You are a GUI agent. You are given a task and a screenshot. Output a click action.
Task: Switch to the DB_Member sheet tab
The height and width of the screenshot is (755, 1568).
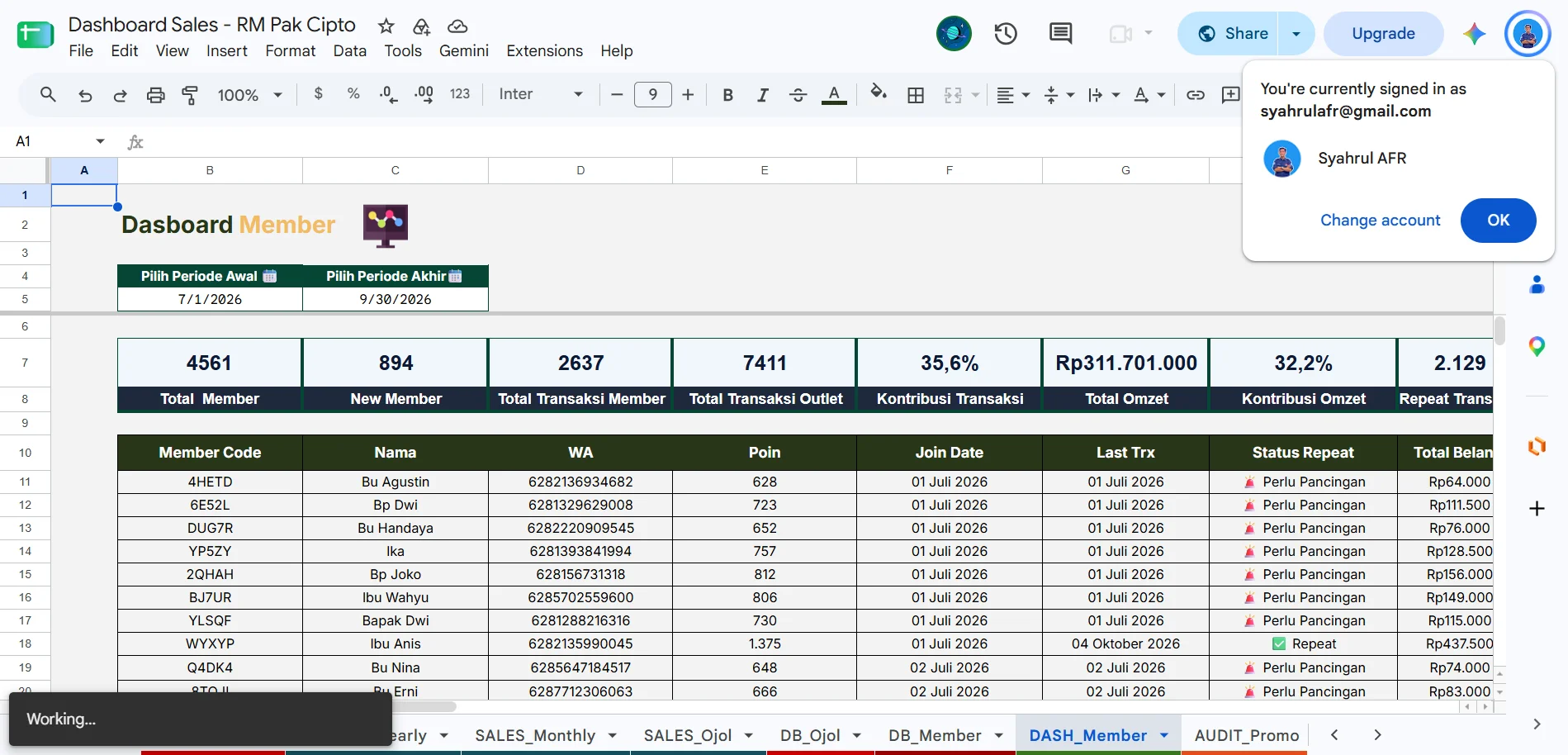(935, 735)
